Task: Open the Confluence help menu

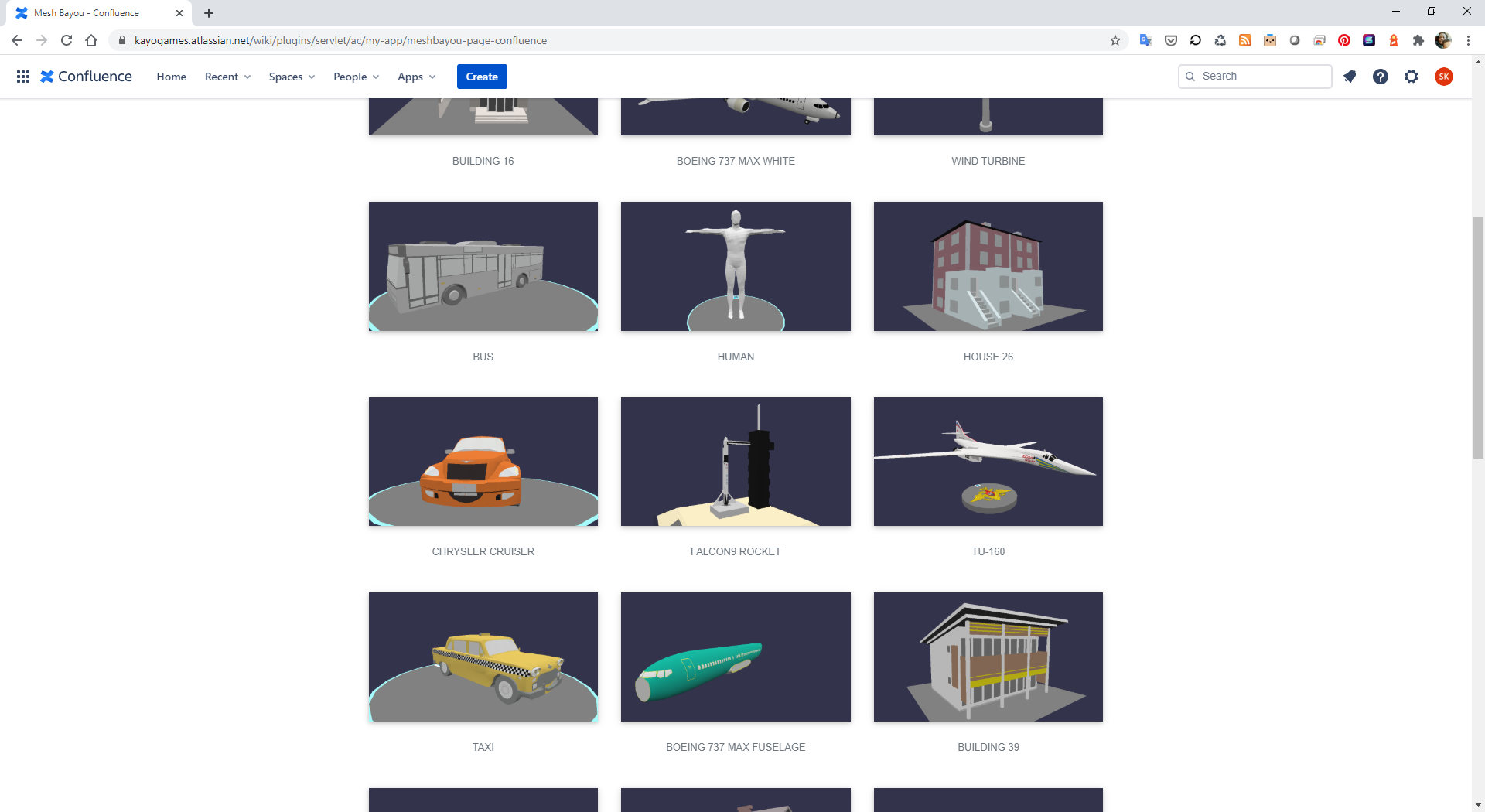Action: [x=1381, y=77]
